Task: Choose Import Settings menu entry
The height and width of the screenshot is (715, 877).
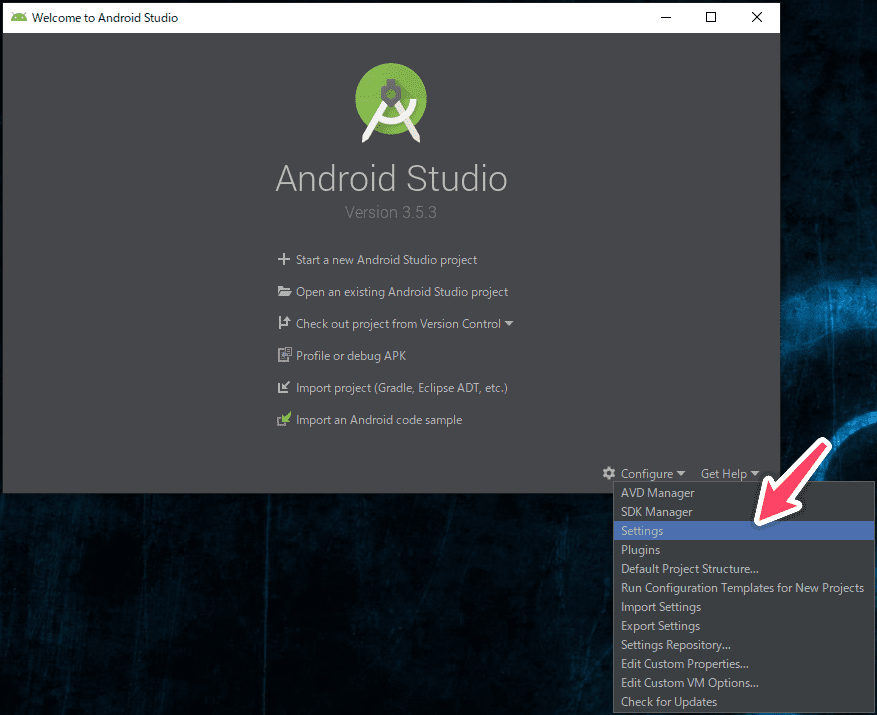Action: point(743,607)
